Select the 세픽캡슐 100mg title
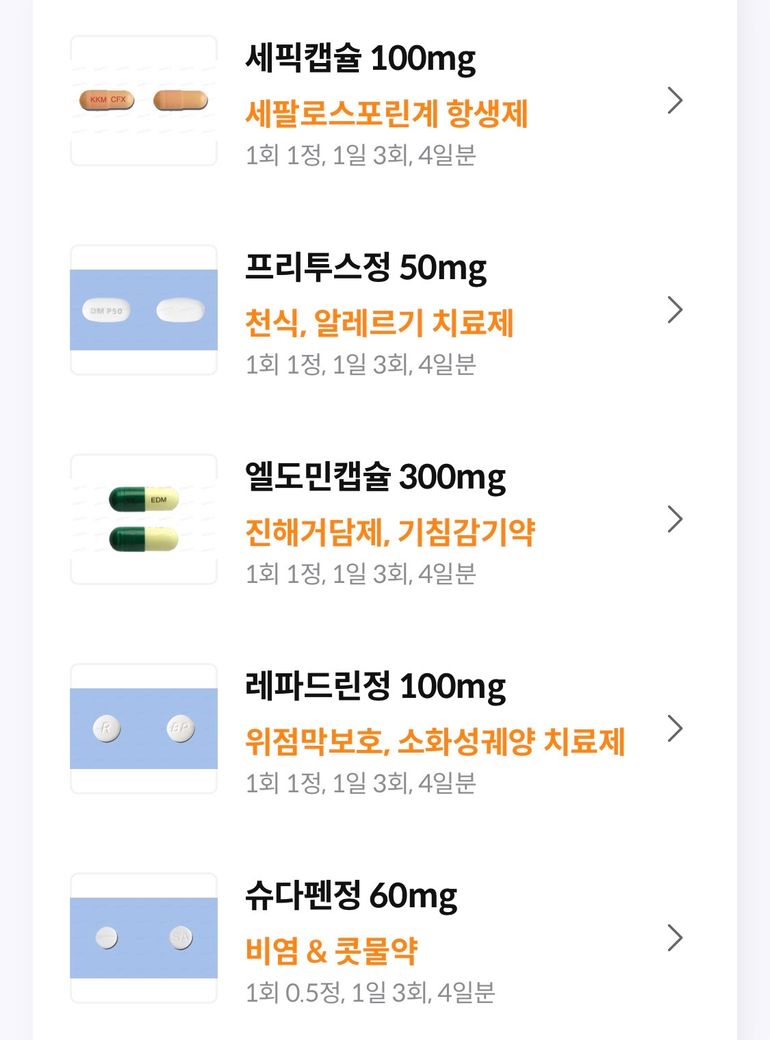The height and width of the screenshot is (1040, 770). (x=360, y=59)
